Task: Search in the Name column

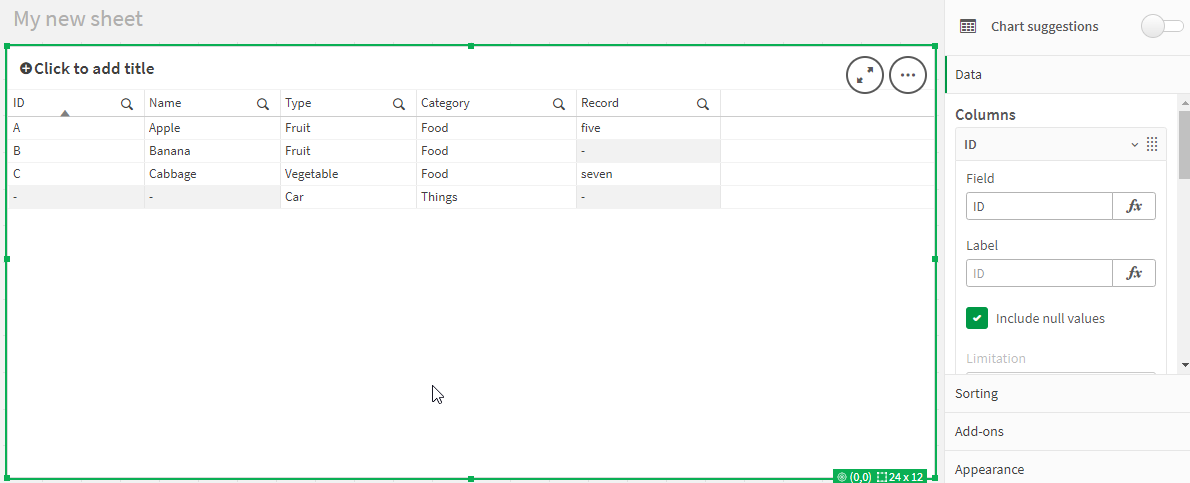Action: 263,104
